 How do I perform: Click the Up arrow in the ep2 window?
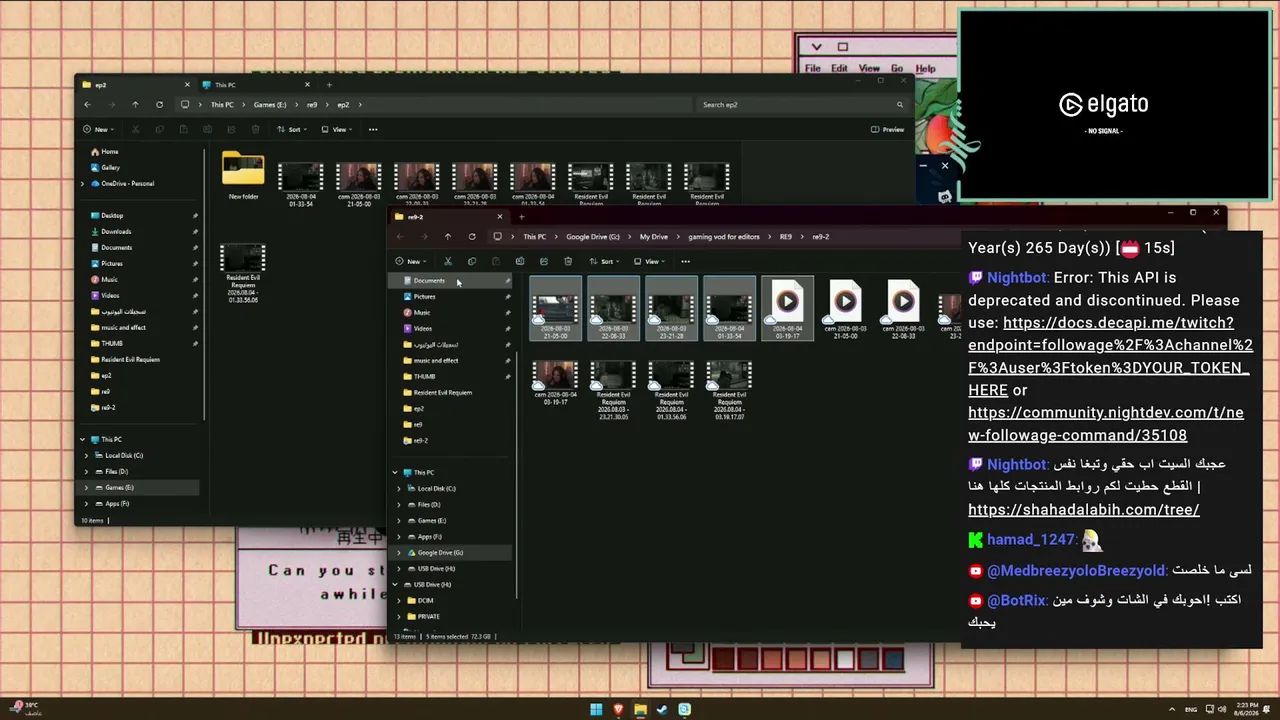point(135,104)
